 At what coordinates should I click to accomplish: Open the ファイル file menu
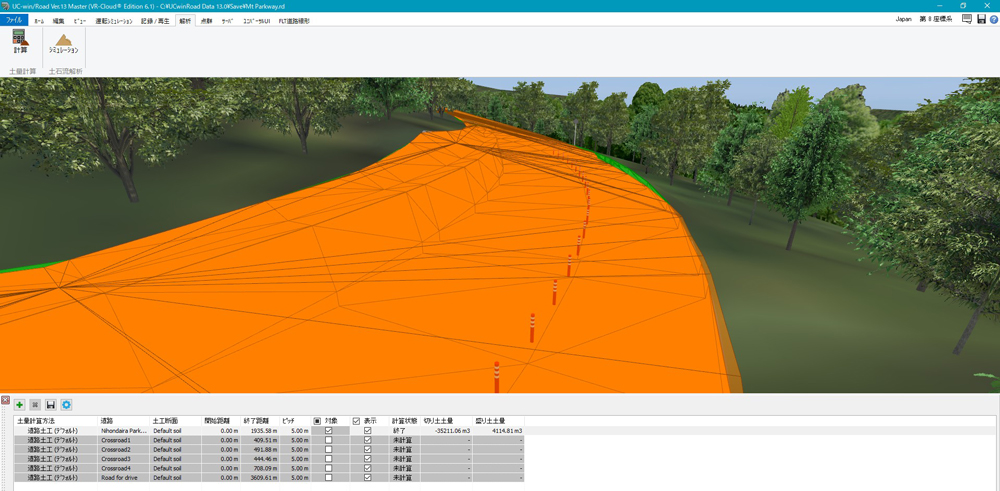[14, 20]
